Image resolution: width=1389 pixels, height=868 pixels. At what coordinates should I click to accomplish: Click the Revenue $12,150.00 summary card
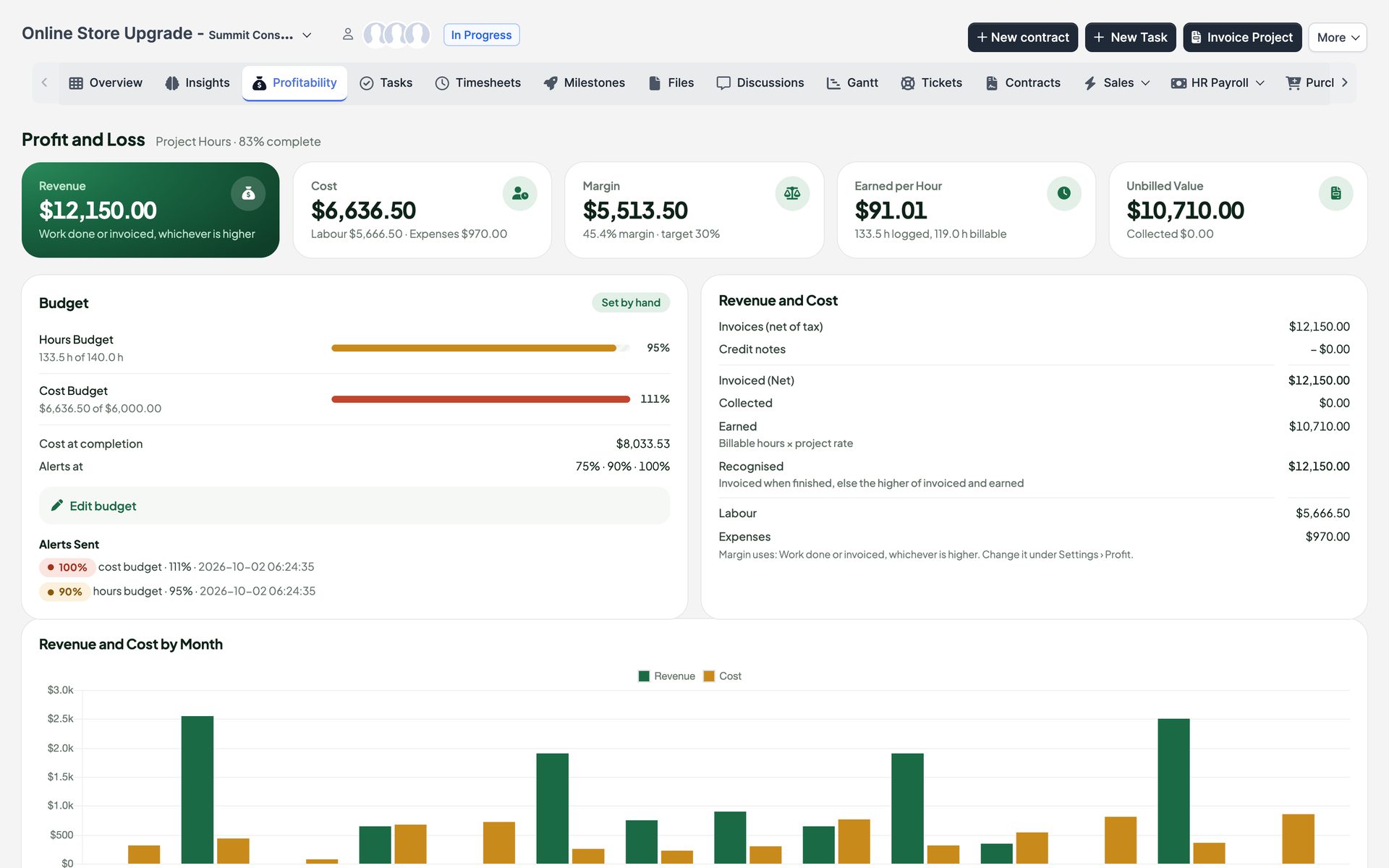pos(150,210)
